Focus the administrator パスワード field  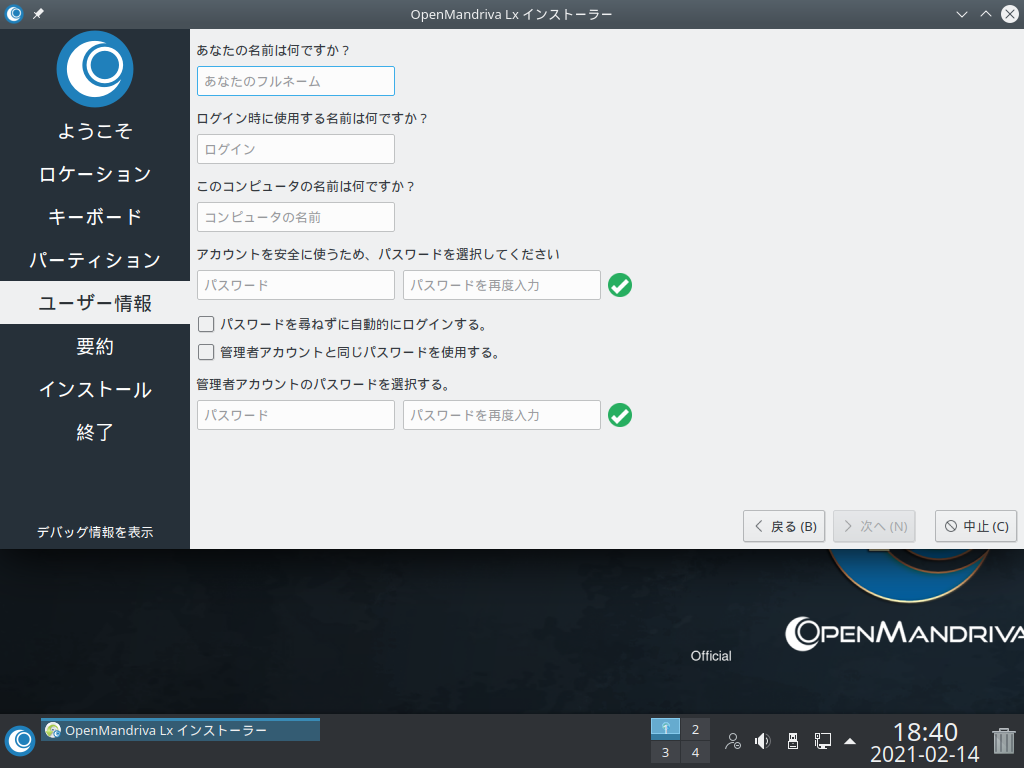click(296, 415)
